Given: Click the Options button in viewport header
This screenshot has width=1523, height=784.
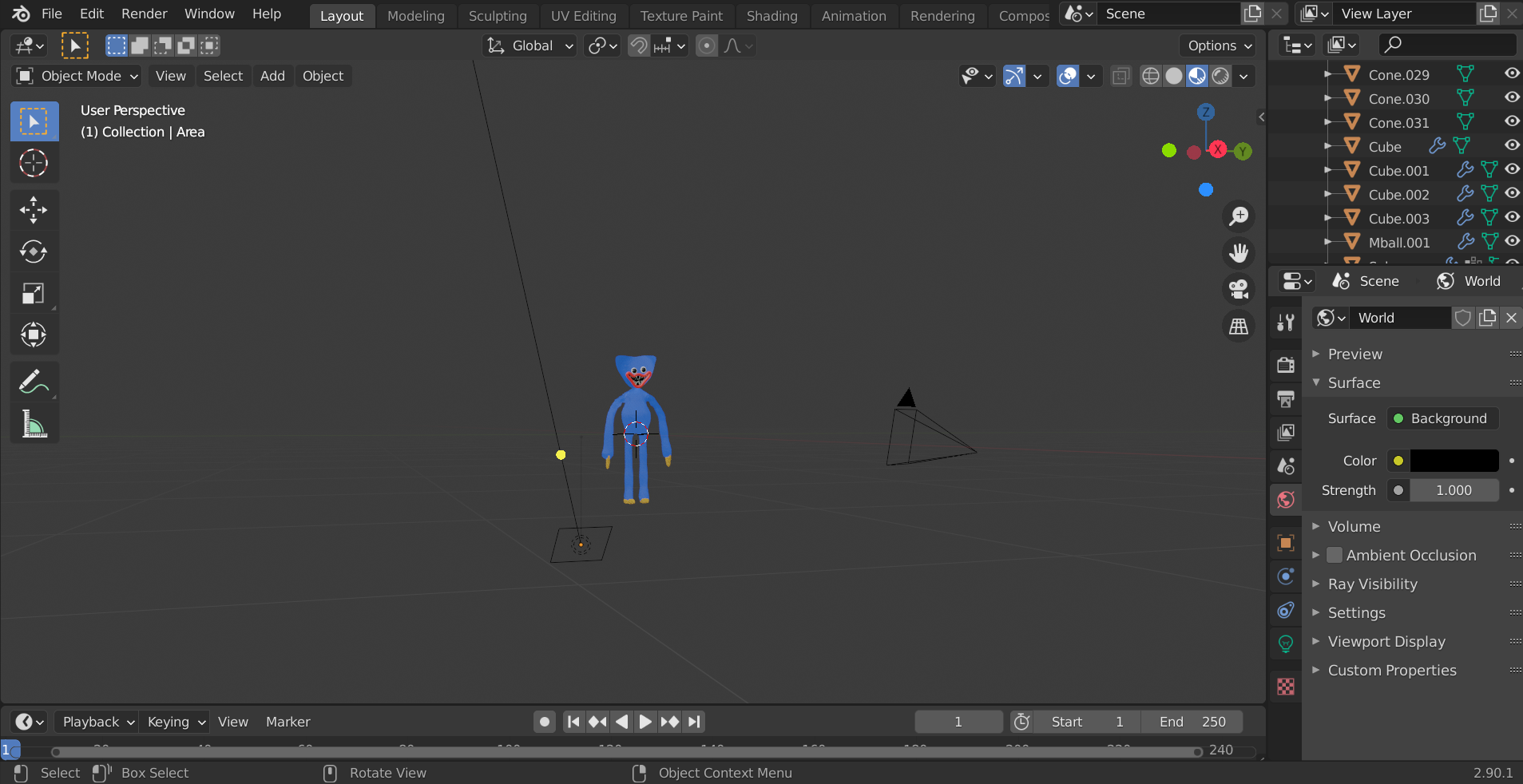Looking at the screenshot, I should [x=1216, y=46].
